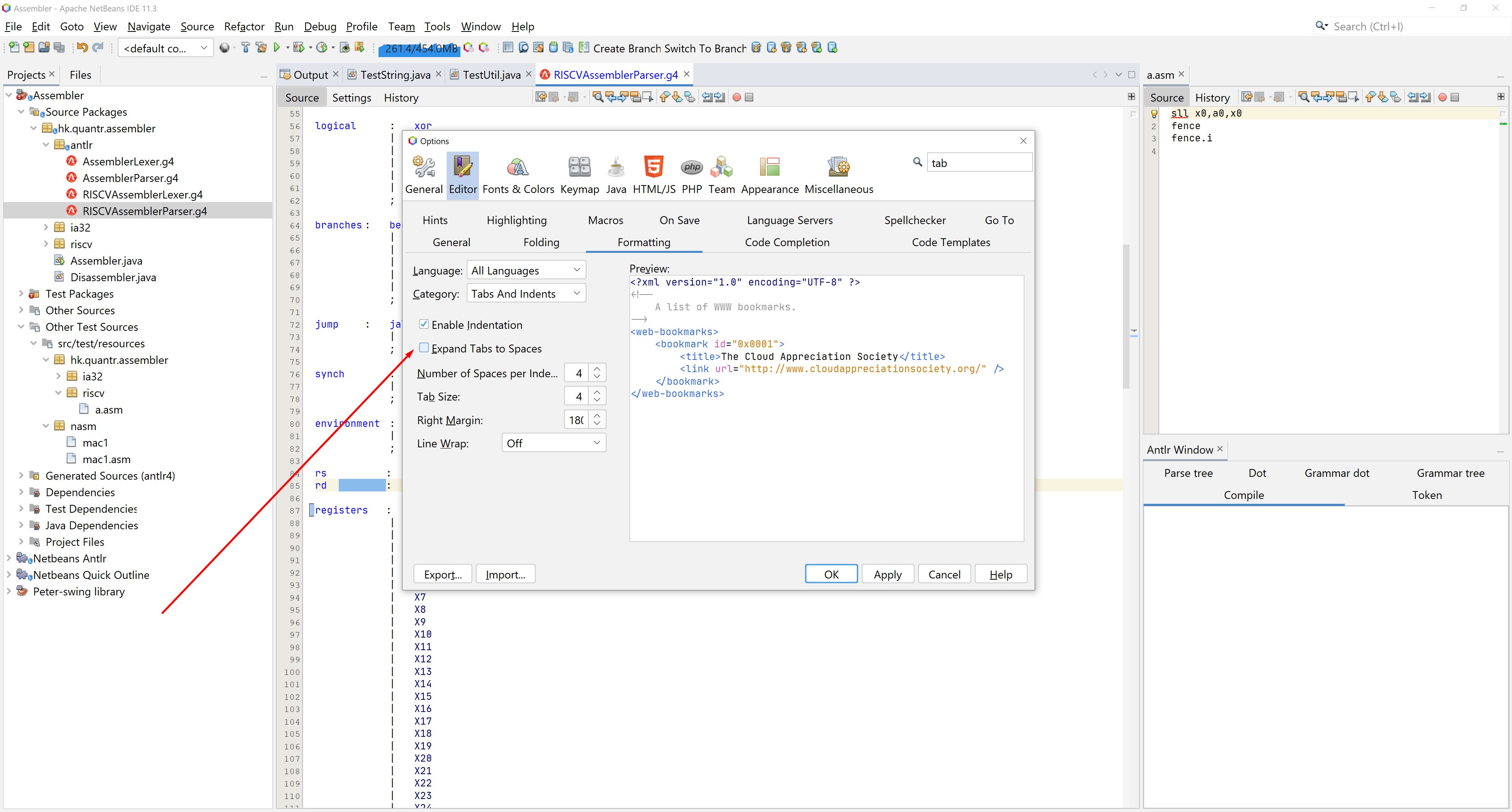Screen dimensions: 1512x812
Task: Open Keymap category in Options
Action: click(579, 175)
